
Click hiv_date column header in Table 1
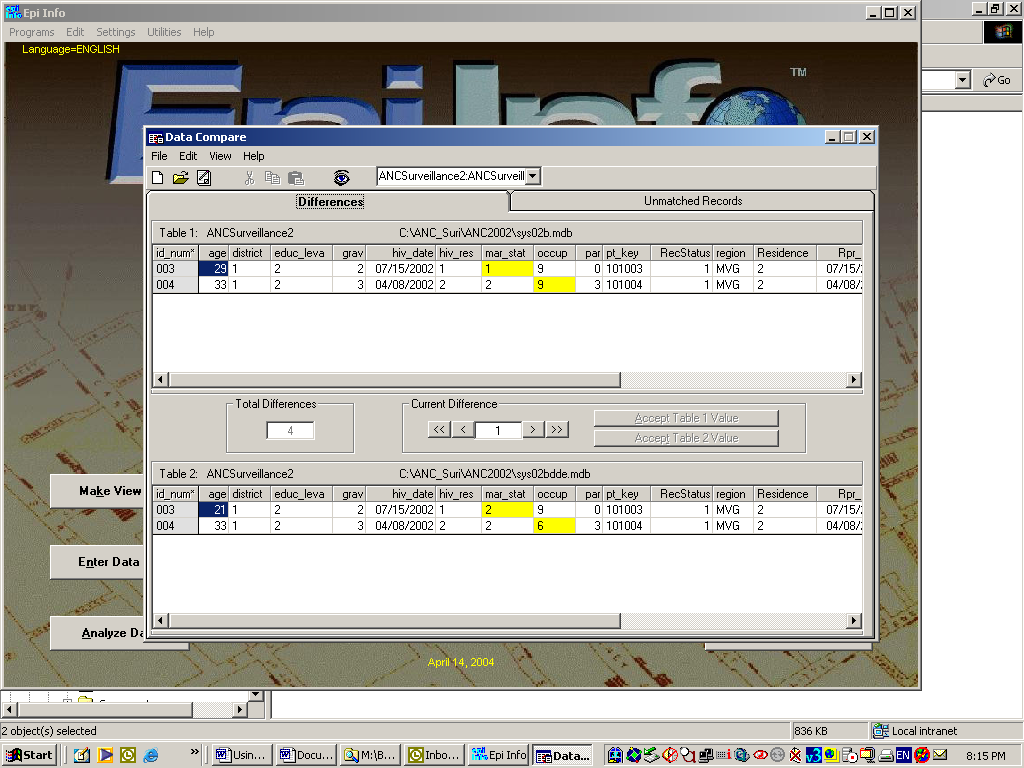point(401,253)
